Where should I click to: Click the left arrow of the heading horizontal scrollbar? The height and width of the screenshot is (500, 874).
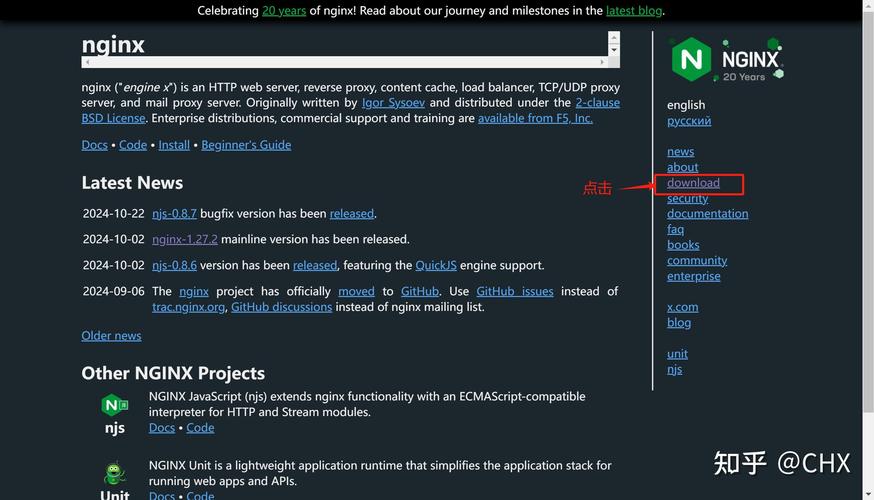point(87,62)
